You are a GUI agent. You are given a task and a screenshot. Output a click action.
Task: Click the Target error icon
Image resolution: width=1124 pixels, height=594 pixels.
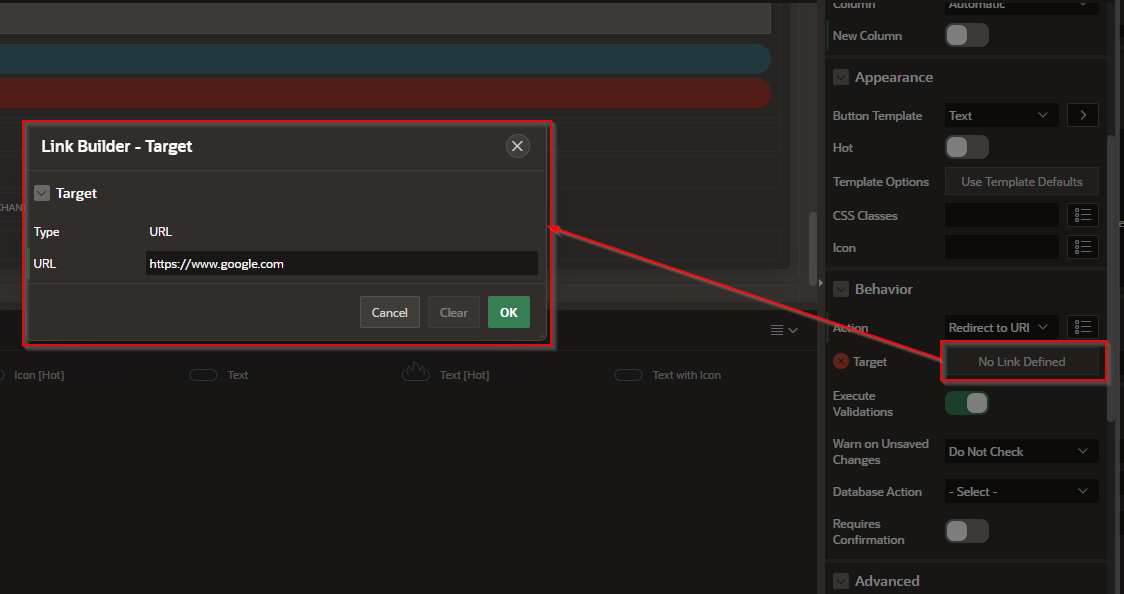(841, 362)
